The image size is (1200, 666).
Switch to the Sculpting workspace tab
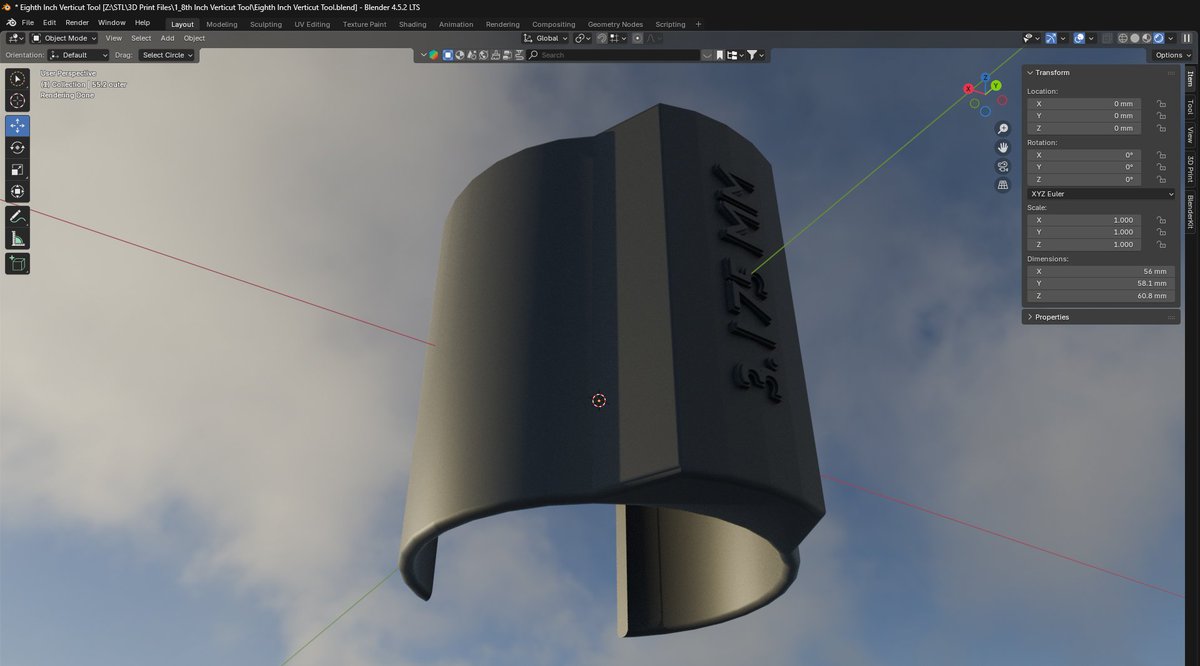(266, 24)
